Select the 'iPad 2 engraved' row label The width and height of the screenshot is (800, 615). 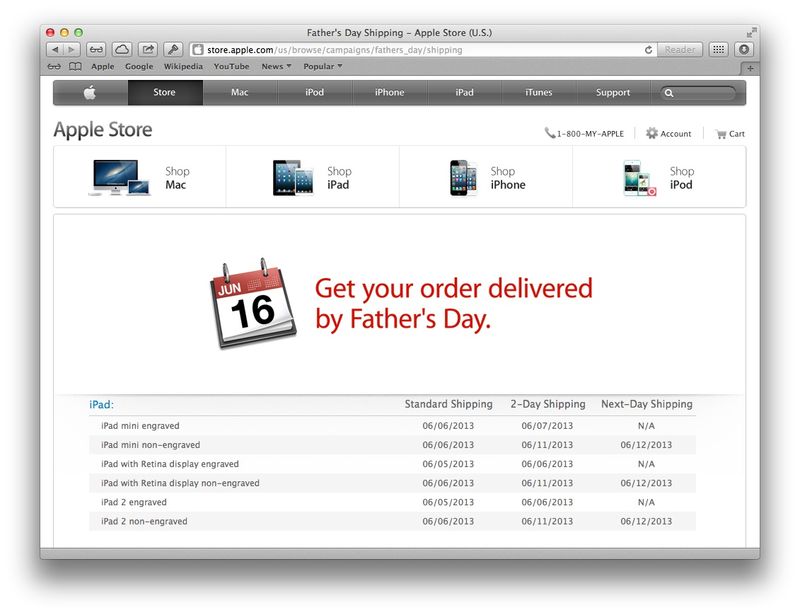click(134, 502)
